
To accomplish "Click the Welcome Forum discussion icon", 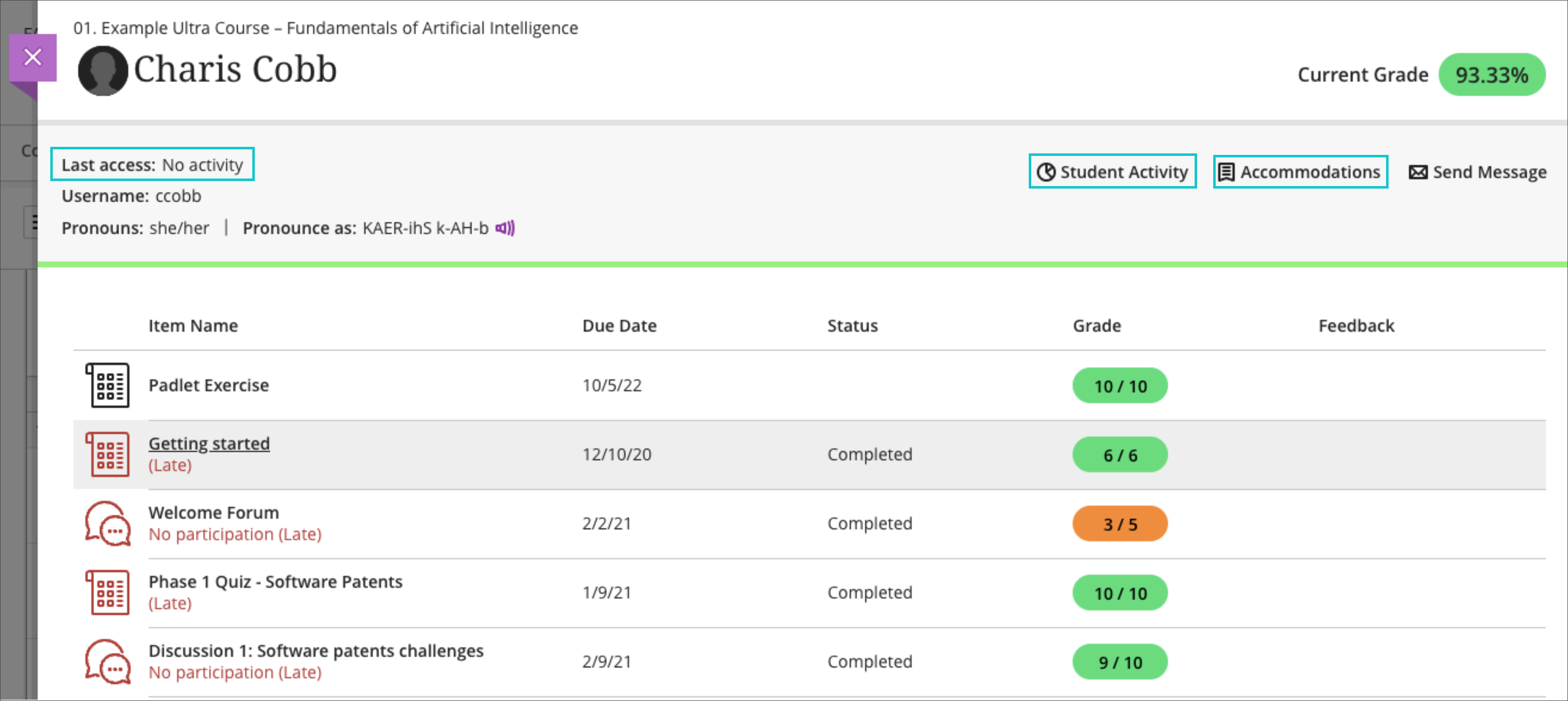I will pos(107,524).
